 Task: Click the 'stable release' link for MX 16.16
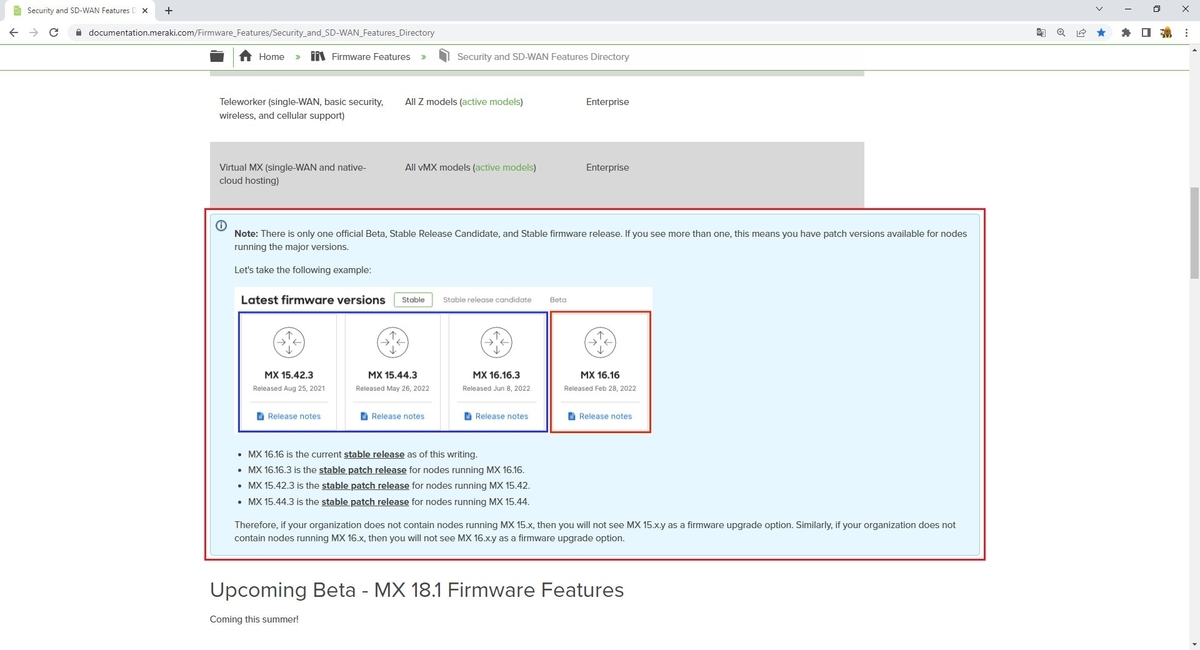(x=374, y=454)
